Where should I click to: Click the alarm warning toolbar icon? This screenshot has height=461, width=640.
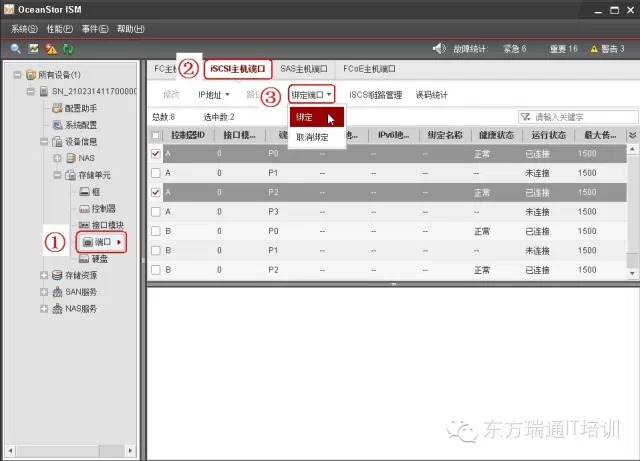click(x=51, y=49)
